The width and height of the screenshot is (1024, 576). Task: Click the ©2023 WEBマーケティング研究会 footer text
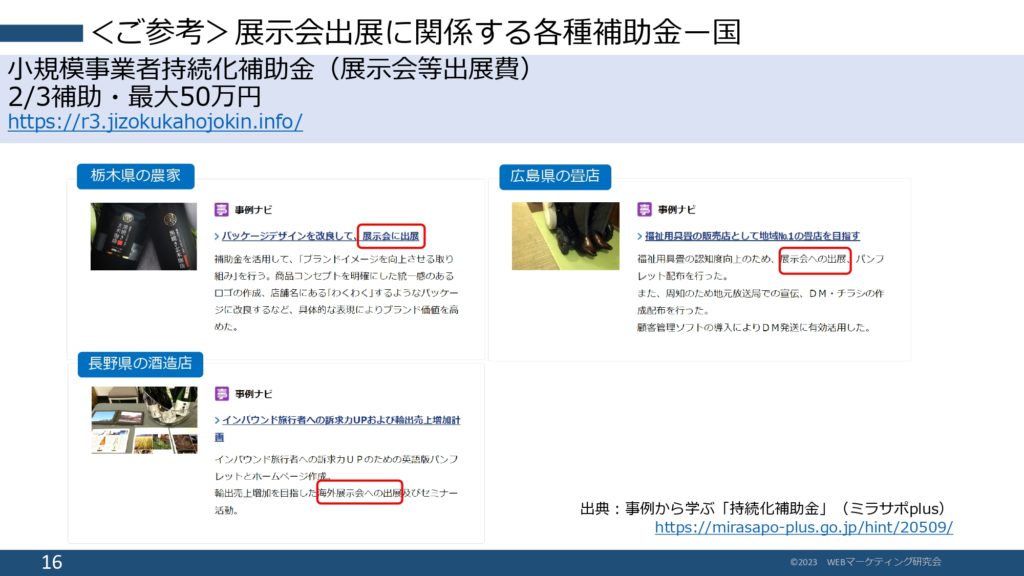click(865, 562)
